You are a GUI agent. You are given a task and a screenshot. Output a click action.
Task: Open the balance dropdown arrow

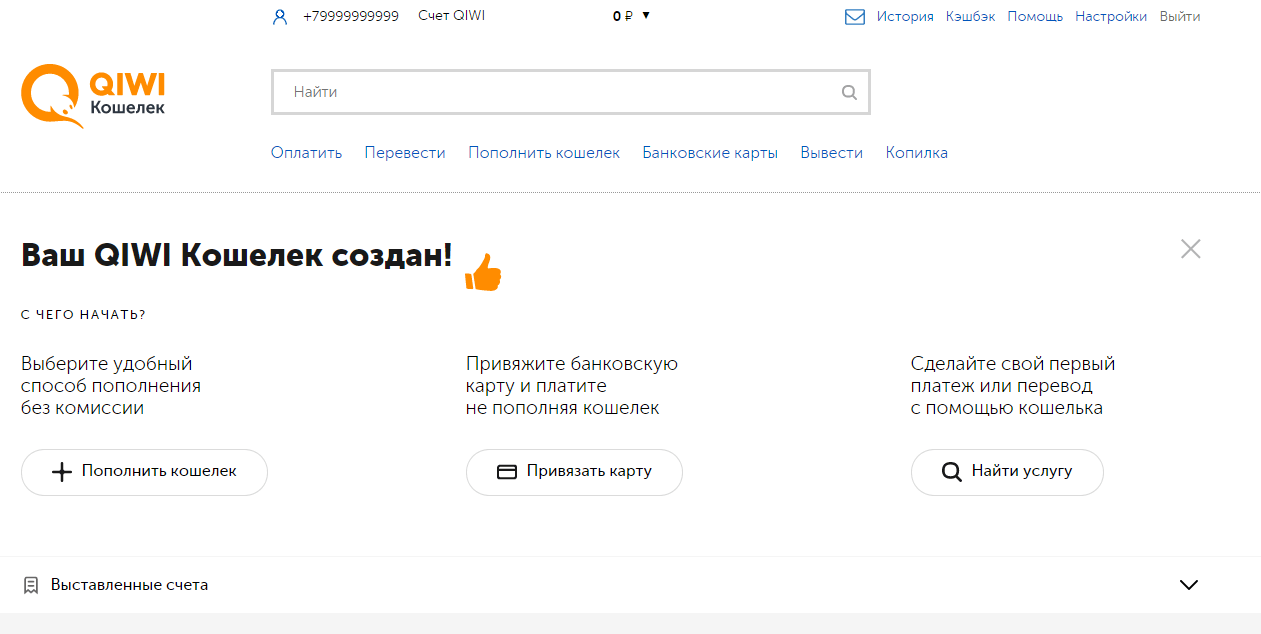click(646, 16)
